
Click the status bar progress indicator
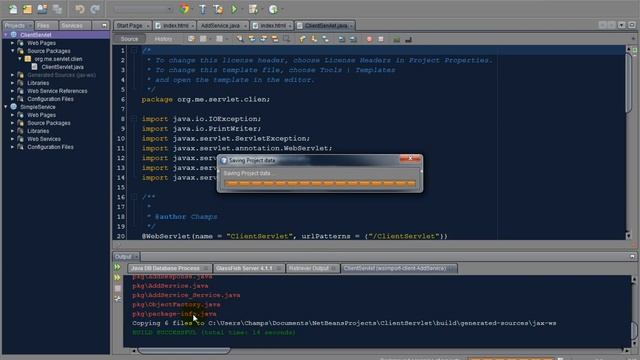coord(511,358)
